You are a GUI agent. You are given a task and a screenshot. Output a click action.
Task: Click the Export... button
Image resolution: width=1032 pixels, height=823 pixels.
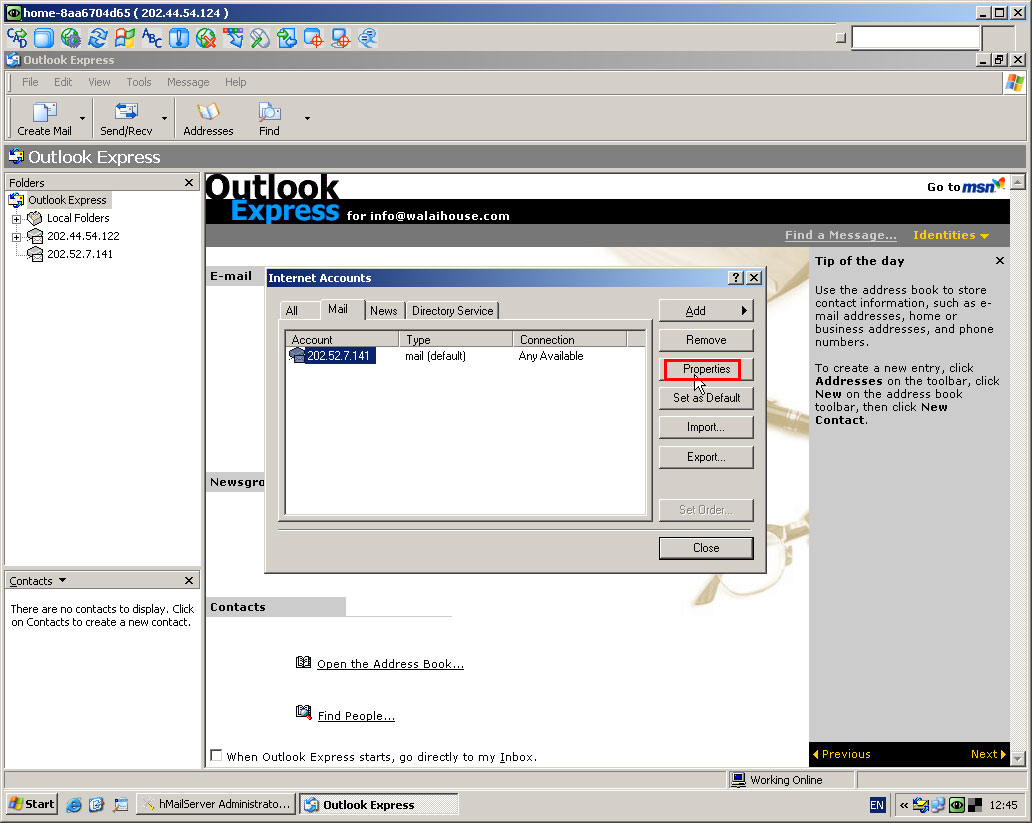[706, 457]
